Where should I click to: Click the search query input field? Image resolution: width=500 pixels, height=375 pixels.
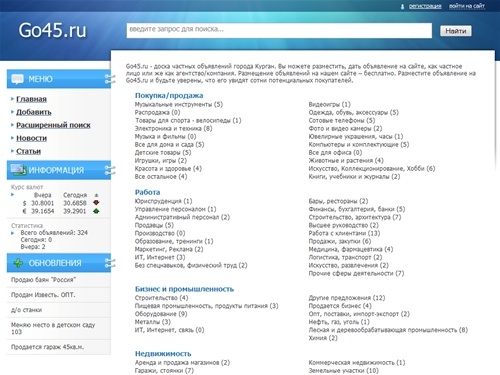[x=279, y=30]
